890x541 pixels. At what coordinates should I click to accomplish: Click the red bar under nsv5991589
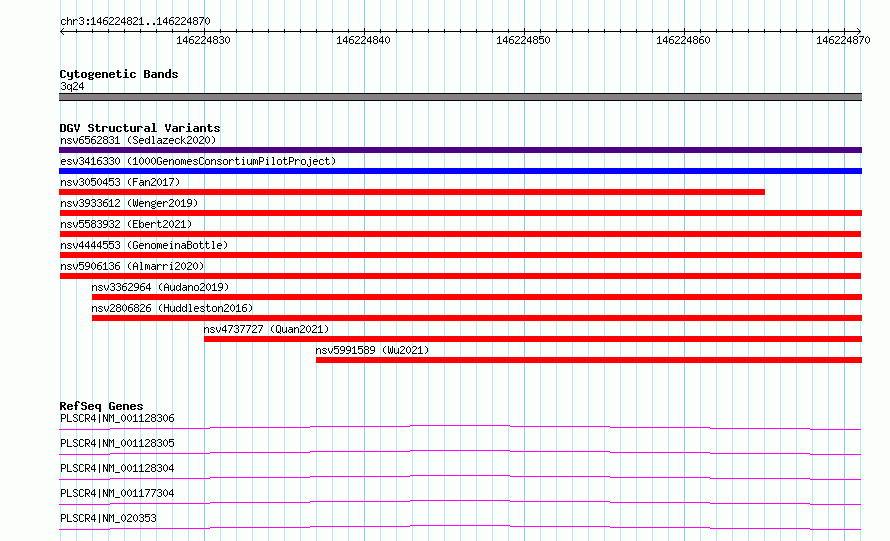(x=589, y=360)
